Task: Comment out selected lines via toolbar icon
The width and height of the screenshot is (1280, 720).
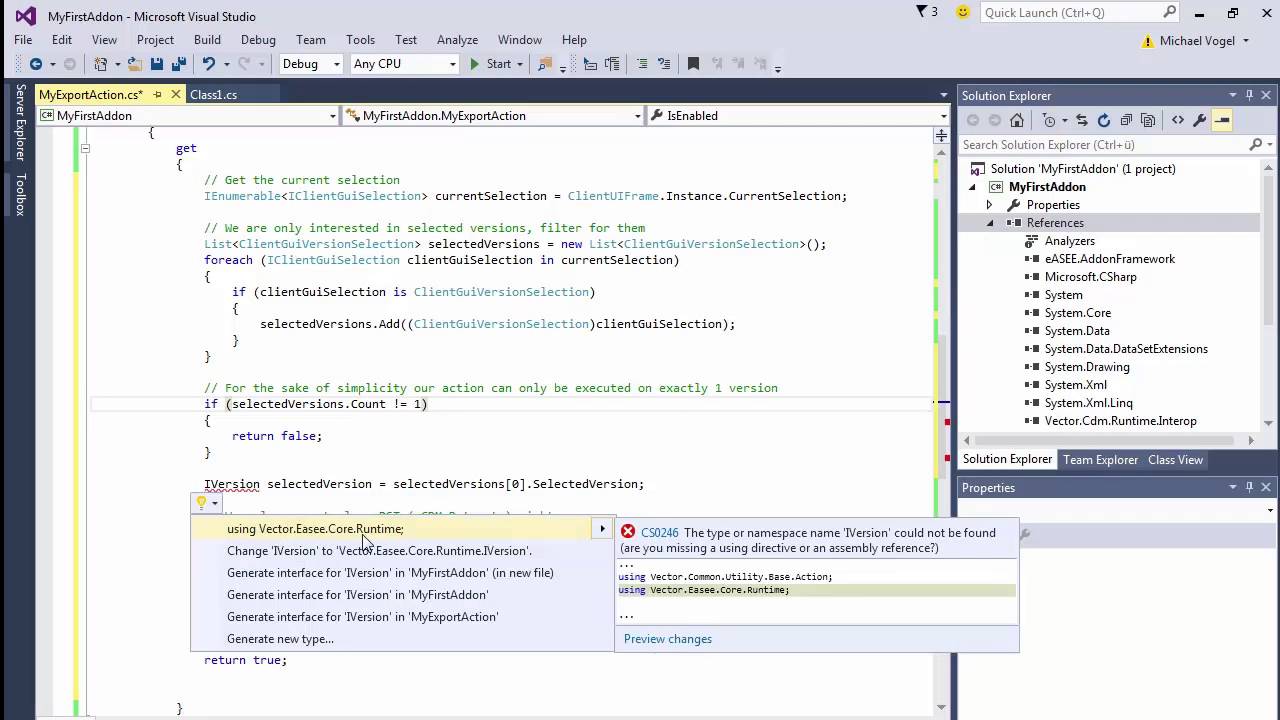Action: point(640,64)
